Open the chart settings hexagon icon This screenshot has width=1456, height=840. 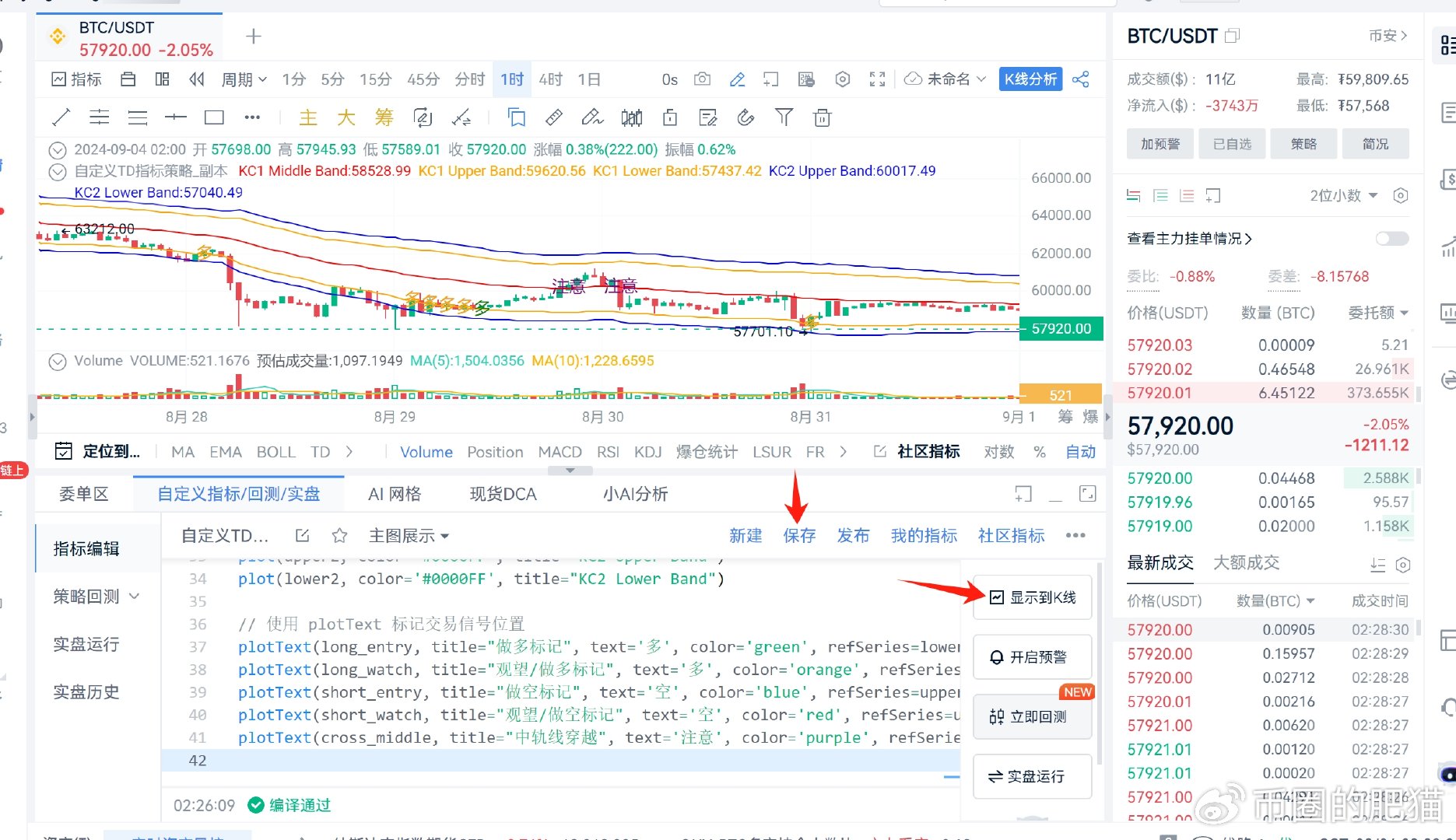click(842, 79)
